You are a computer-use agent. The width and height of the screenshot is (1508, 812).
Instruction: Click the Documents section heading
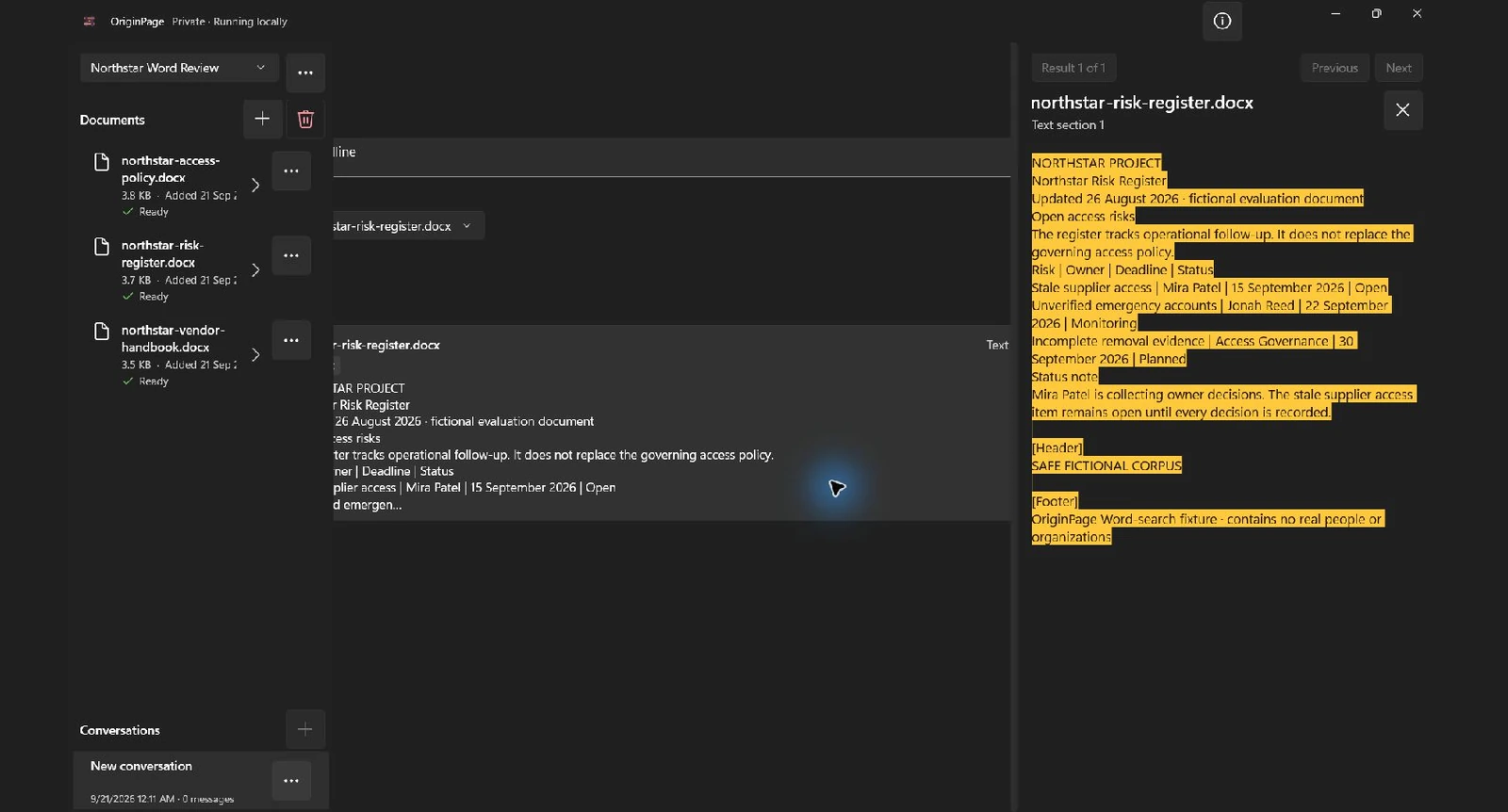click(x=112, y=120)
